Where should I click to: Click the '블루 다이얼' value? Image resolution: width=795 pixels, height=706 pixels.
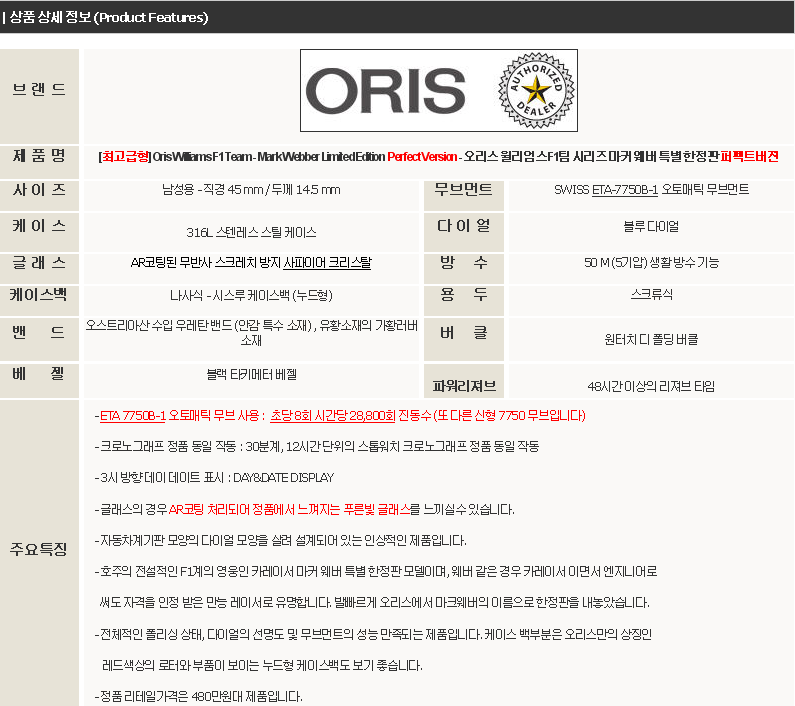pyautogui.click(x=651, y=226)
